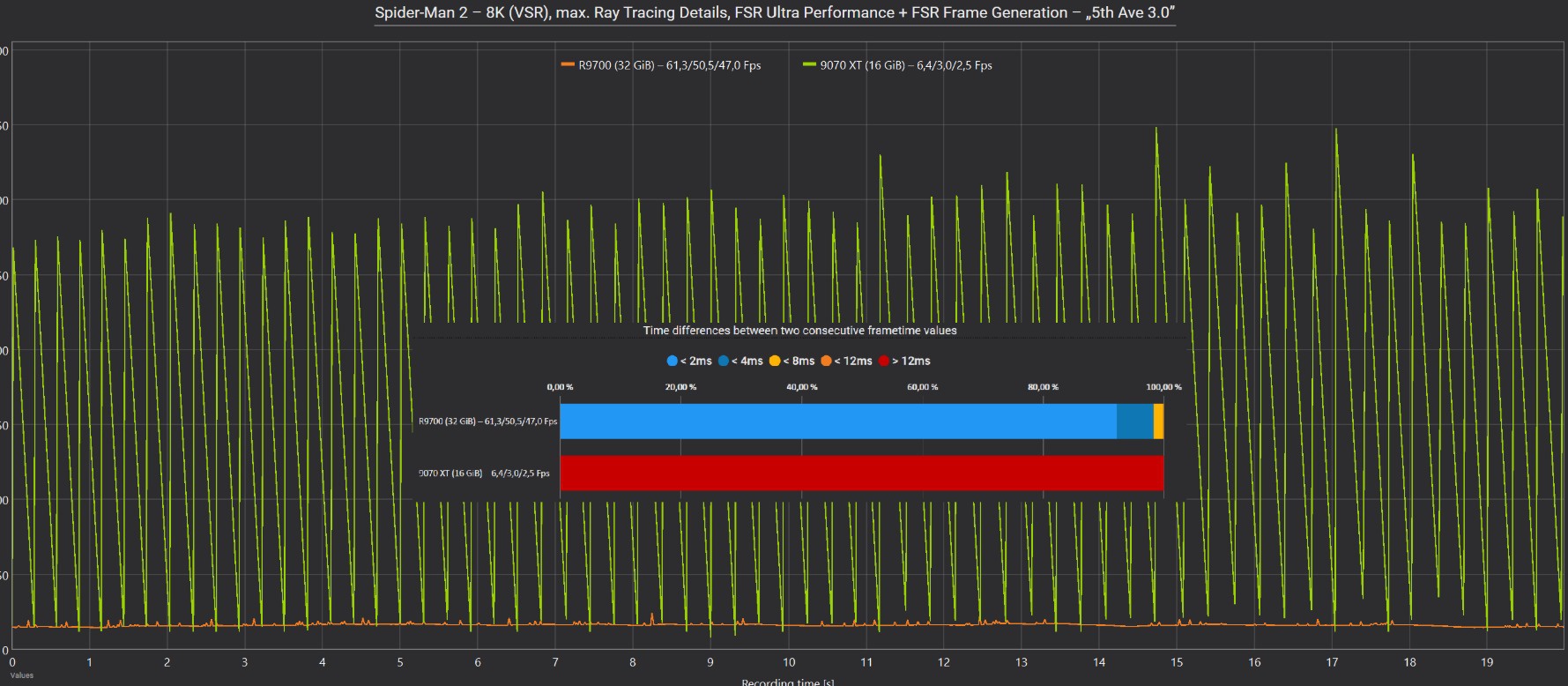Toggle the 9070 XT (16 GiB) legend entry
The image size is (1568, 686).
click(897, 65)
